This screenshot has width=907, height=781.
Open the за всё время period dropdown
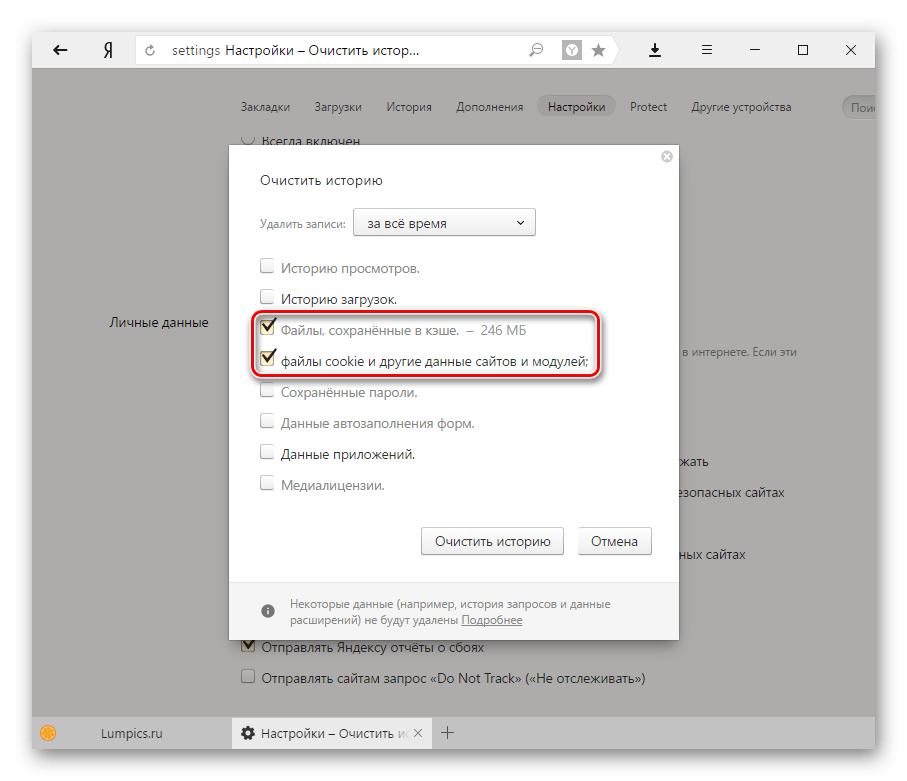click(x=444, y=223)
